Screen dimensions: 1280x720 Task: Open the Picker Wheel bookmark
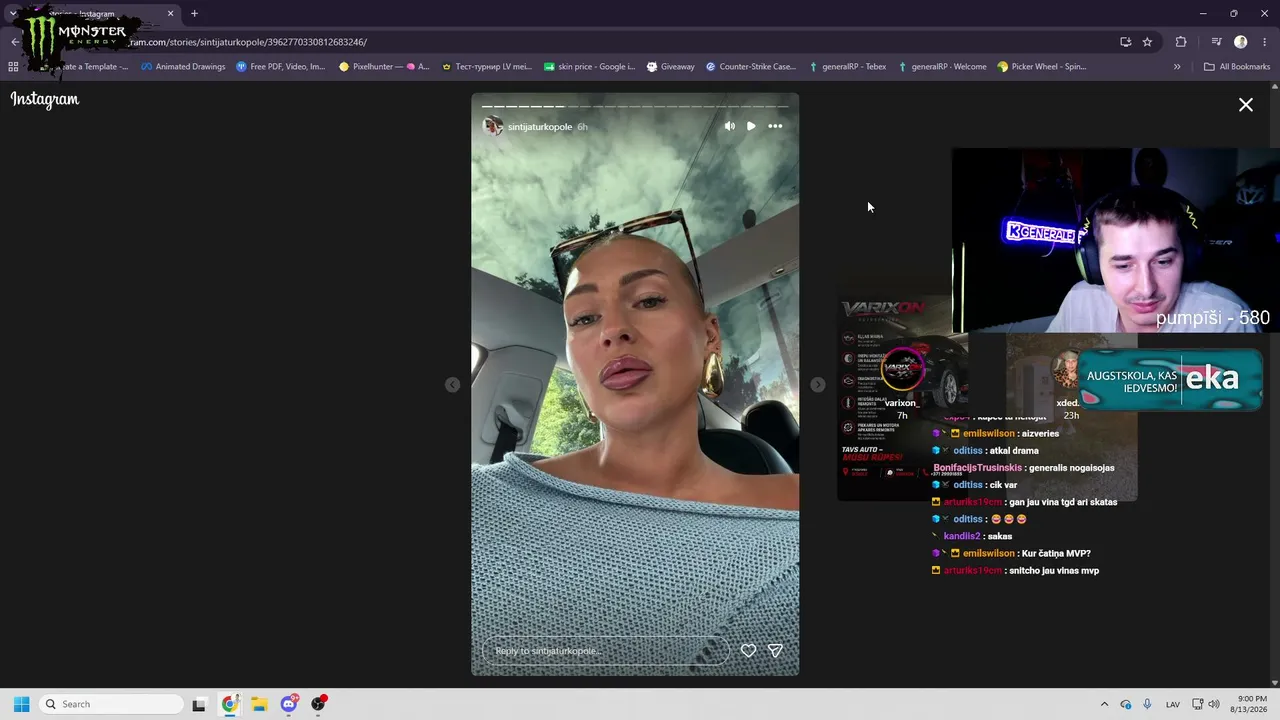pos(1042,67)
